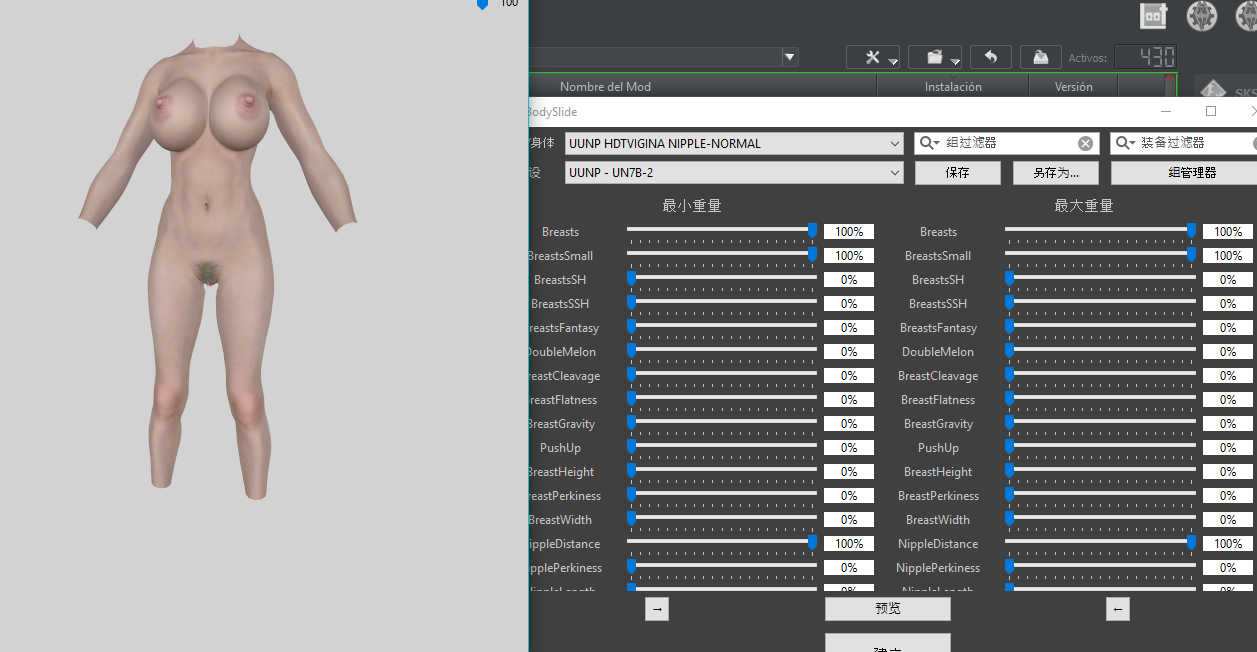The width and height of the screenshot is (1257, 652).
Task: Click the min-weight PushUp slider
Action: (722, 447)
